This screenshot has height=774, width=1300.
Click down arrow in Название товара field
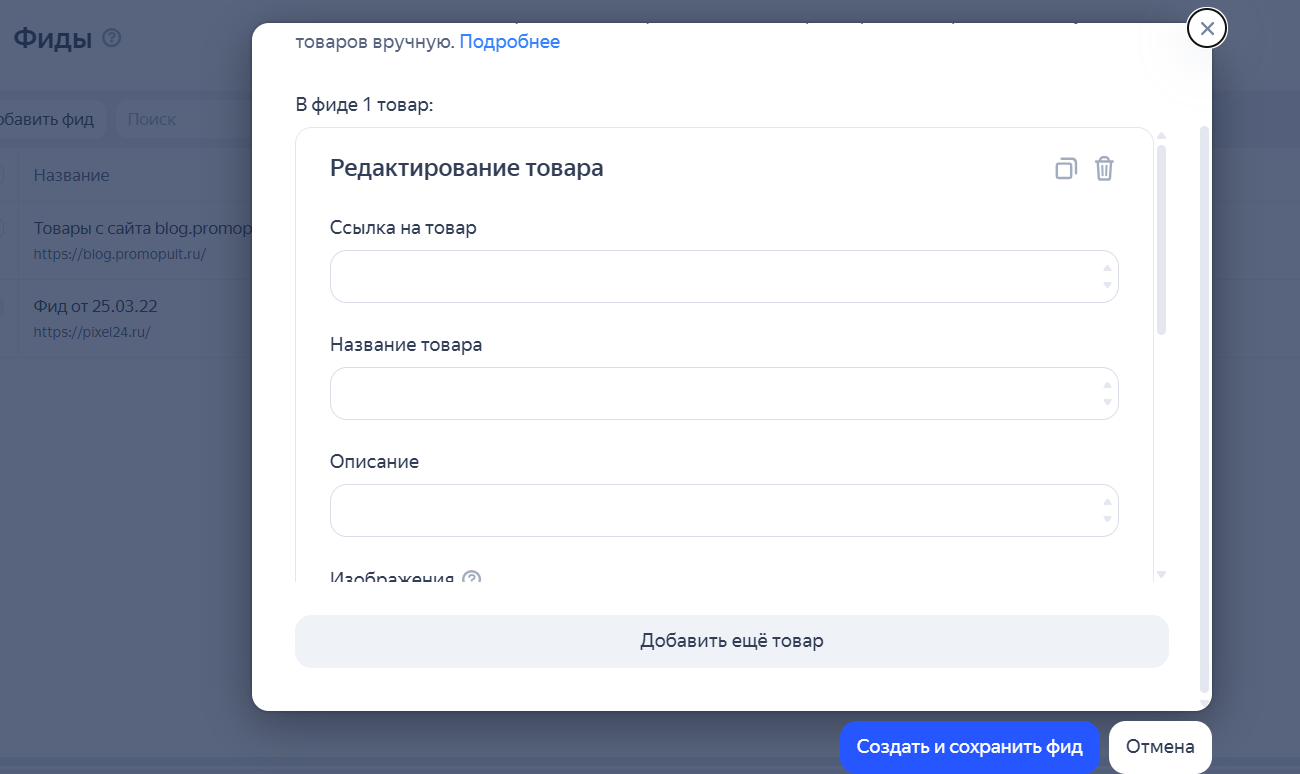(1107, 402)
